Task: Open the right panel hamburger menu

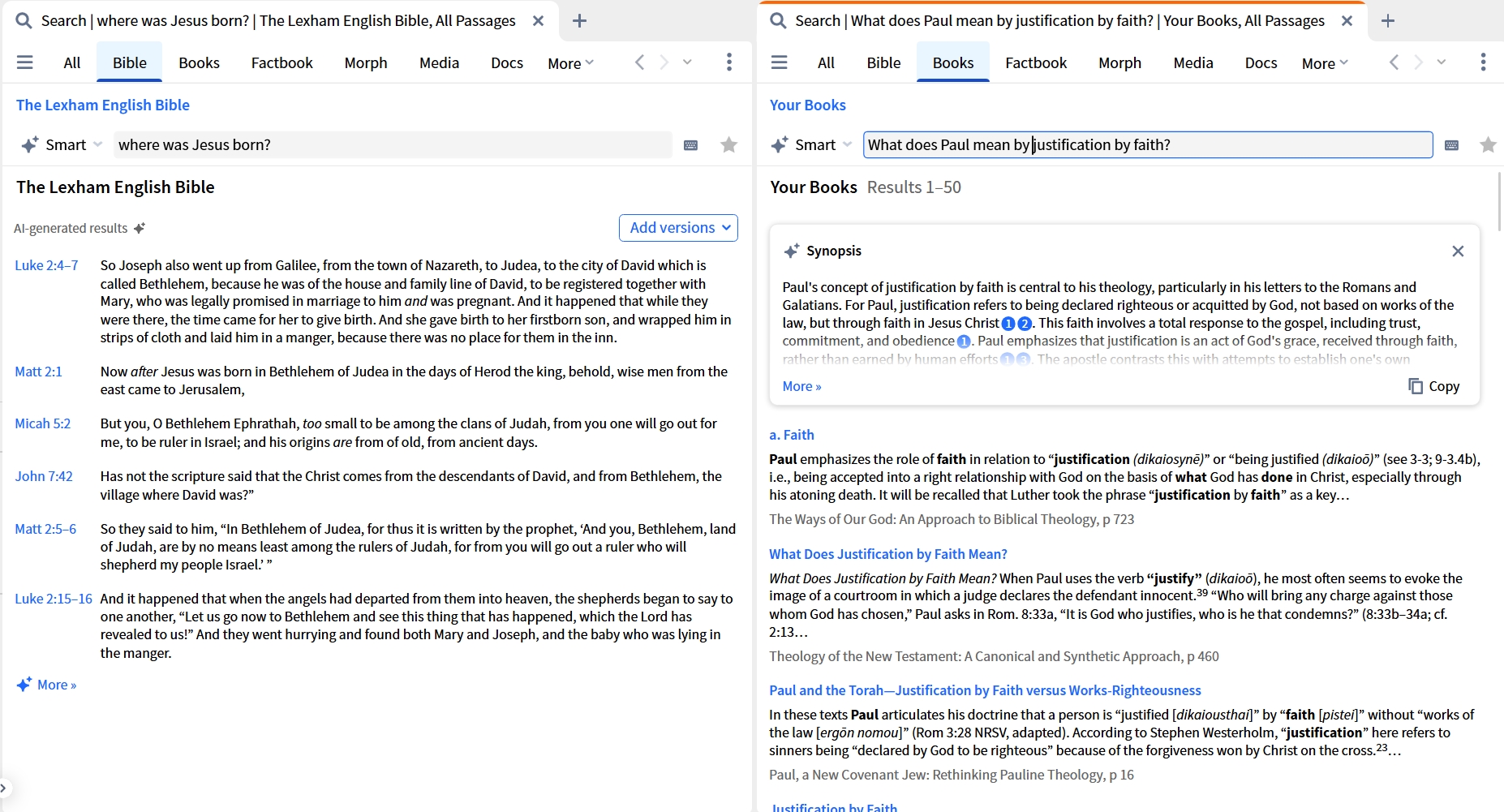Action: point(779,62)
